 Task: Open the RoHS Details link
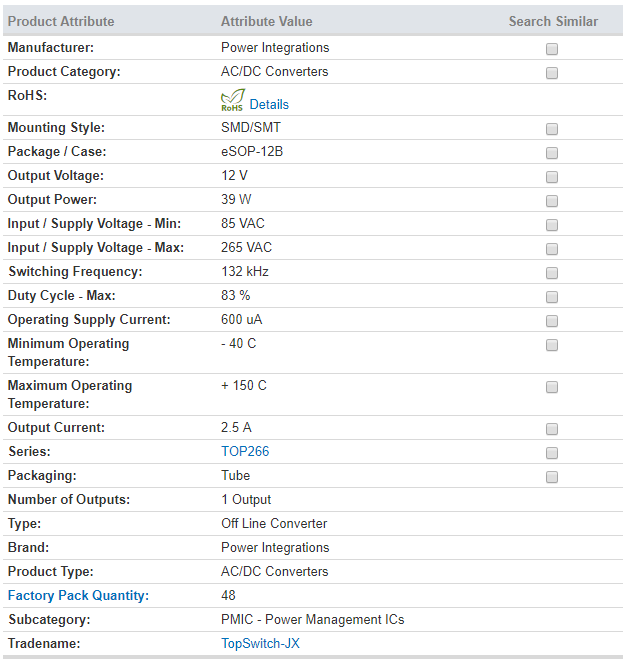pos(269,104)
